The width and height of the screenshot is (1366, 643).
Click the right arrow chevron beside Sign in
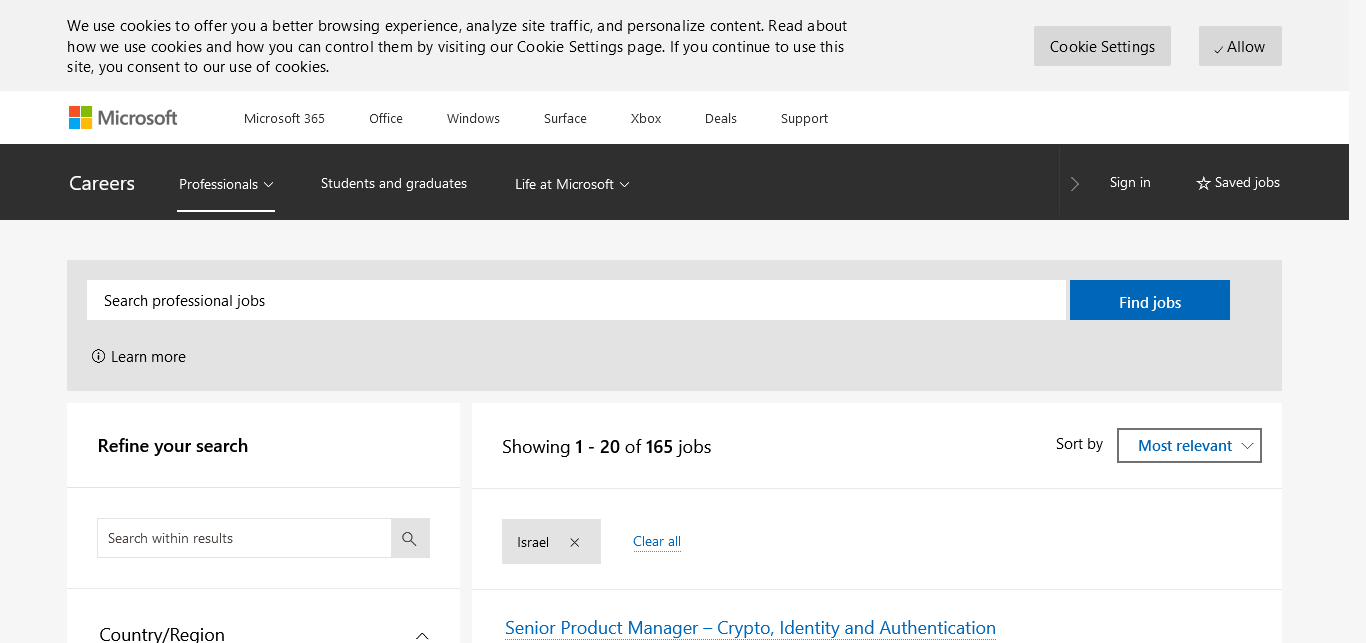pos(1075,184)
